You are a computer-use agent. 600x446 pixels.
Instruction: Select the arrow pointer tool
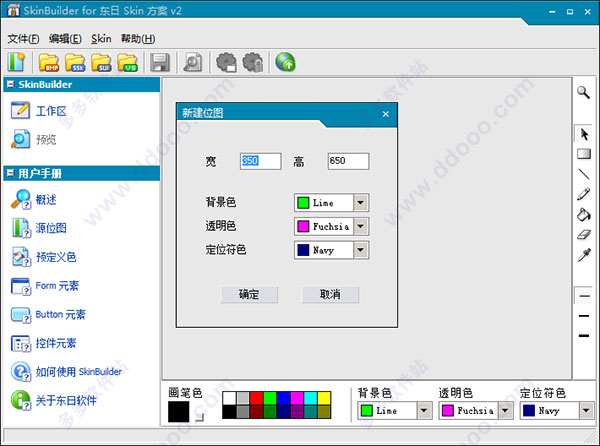584,134
